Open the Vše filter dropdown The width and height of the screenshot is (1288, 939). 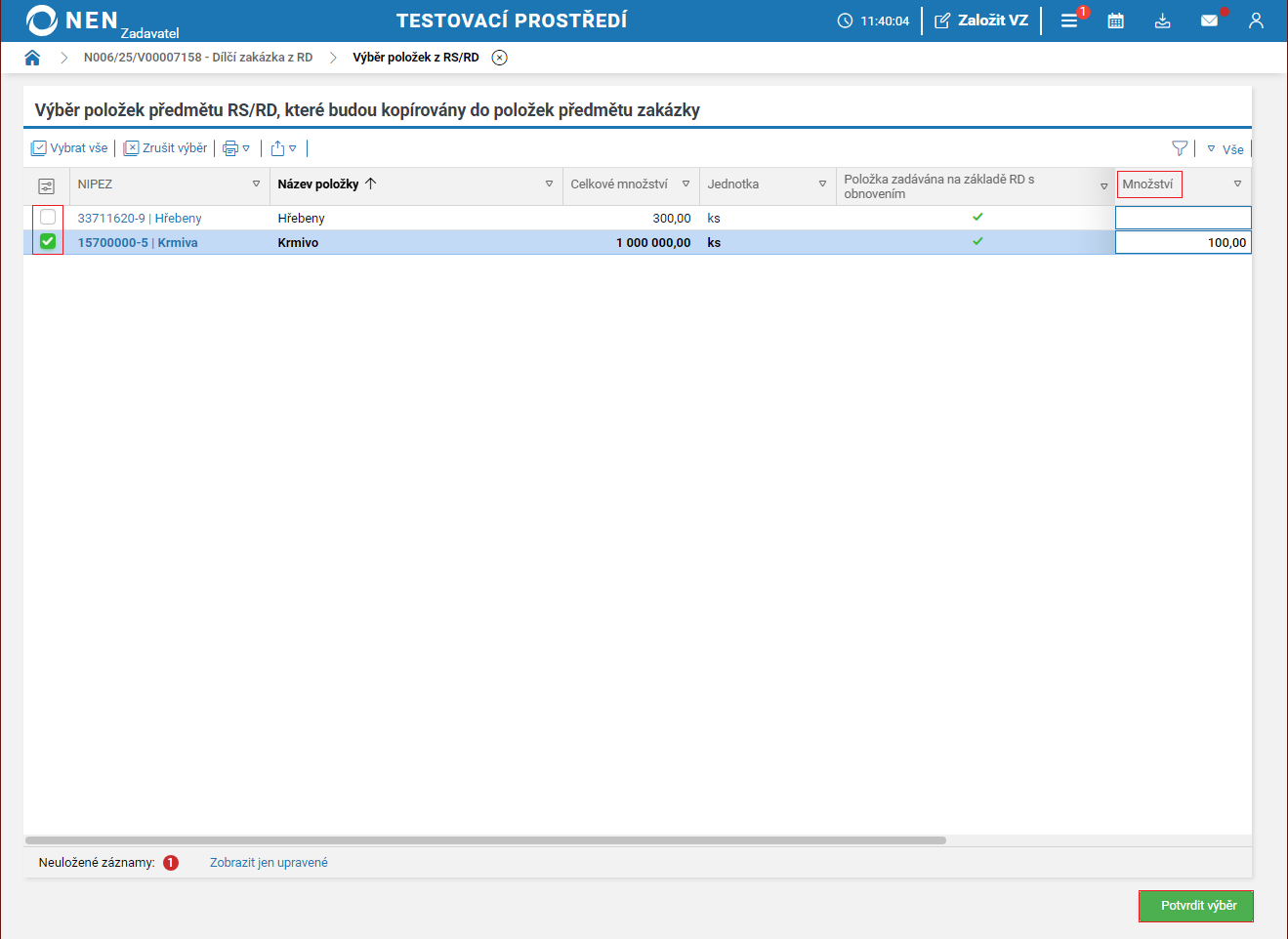click(x=1226, y=149)
